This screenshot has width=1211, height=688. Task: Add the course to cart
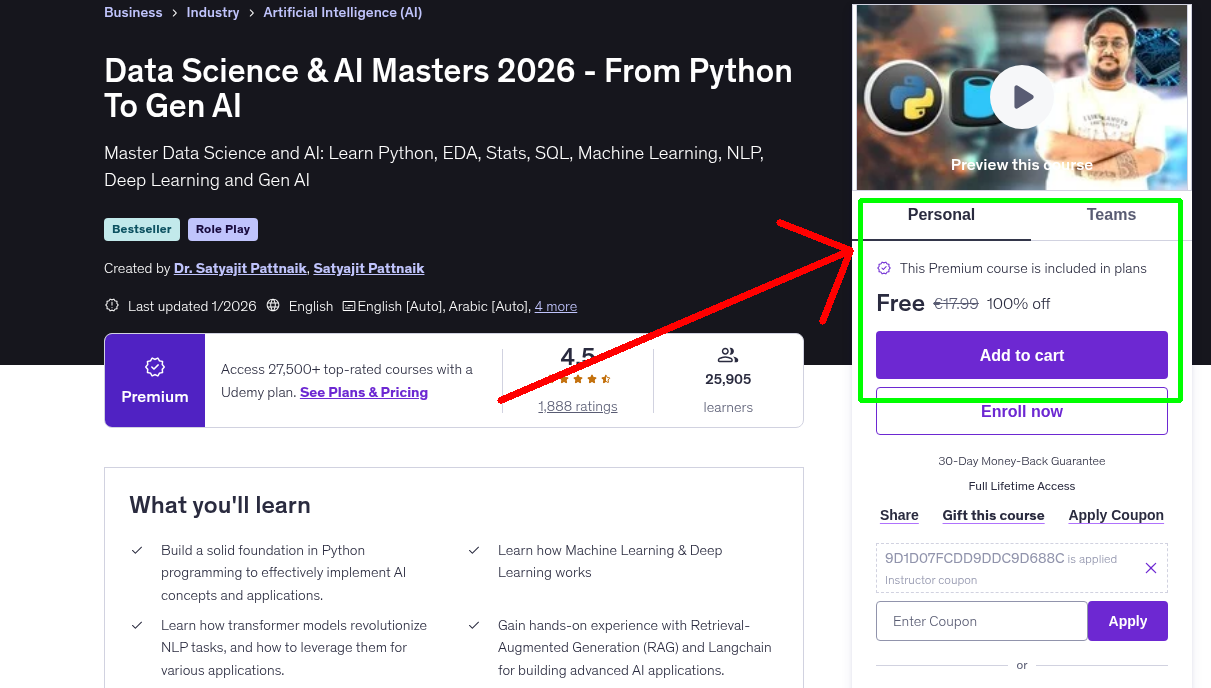[1021, 355]
